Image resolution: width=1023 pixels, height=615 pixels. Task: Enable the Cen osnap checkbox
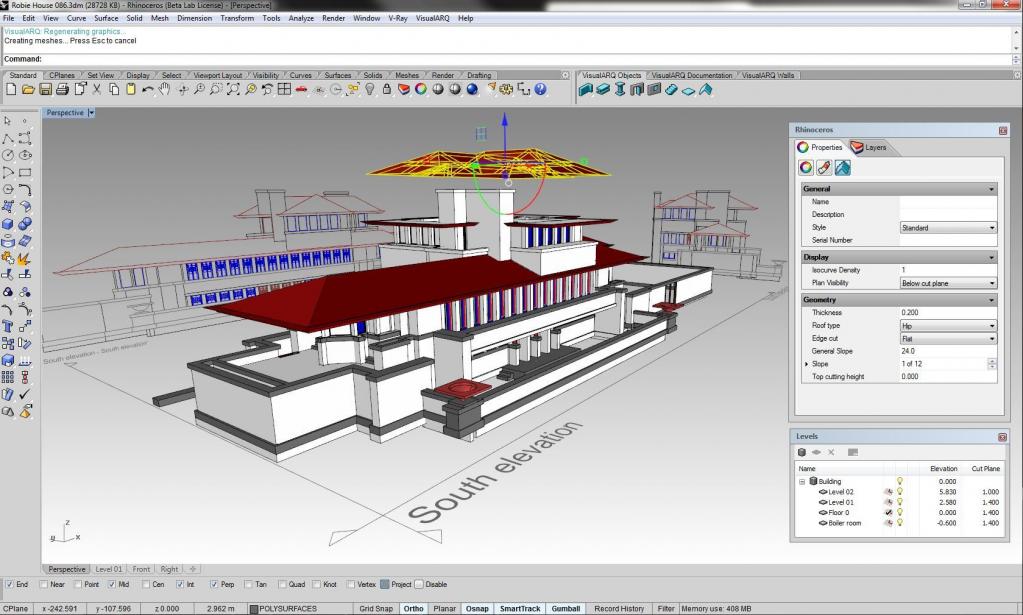coord(146,584)
